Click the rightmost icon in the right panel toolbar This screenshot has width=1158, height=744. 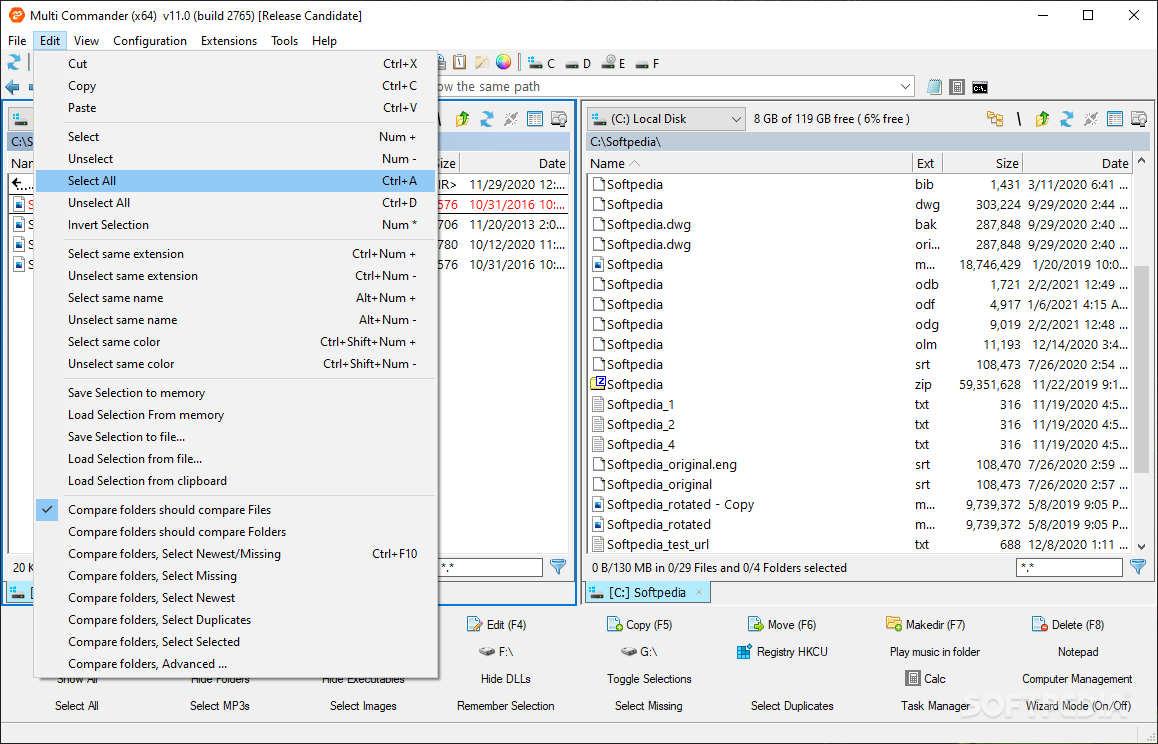coord(1139,118)
